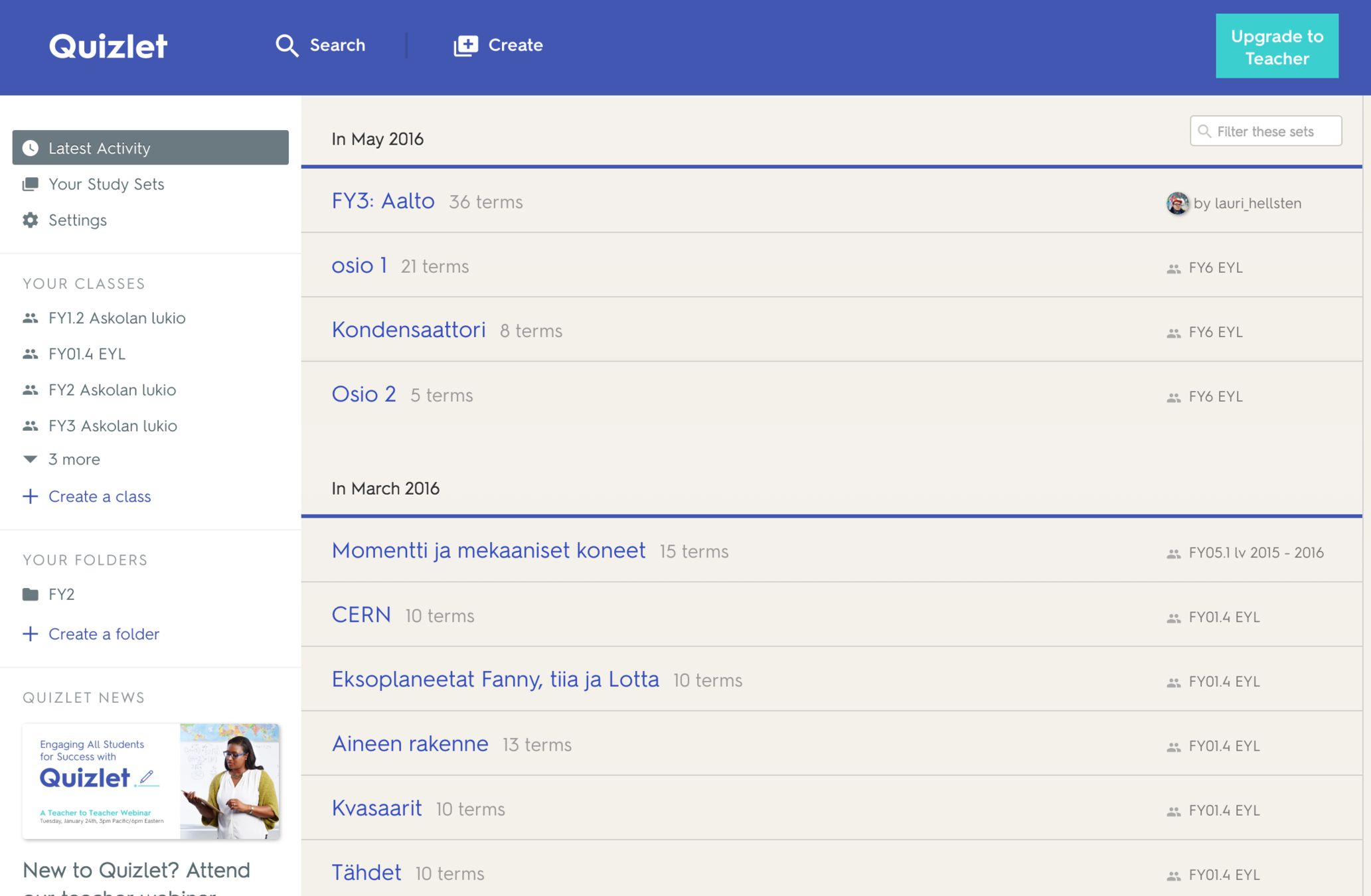The height and width of the screenshot is (896, 1371).
Task: Click the Your Study Sets stack icon
Action: tap(31, 184)
